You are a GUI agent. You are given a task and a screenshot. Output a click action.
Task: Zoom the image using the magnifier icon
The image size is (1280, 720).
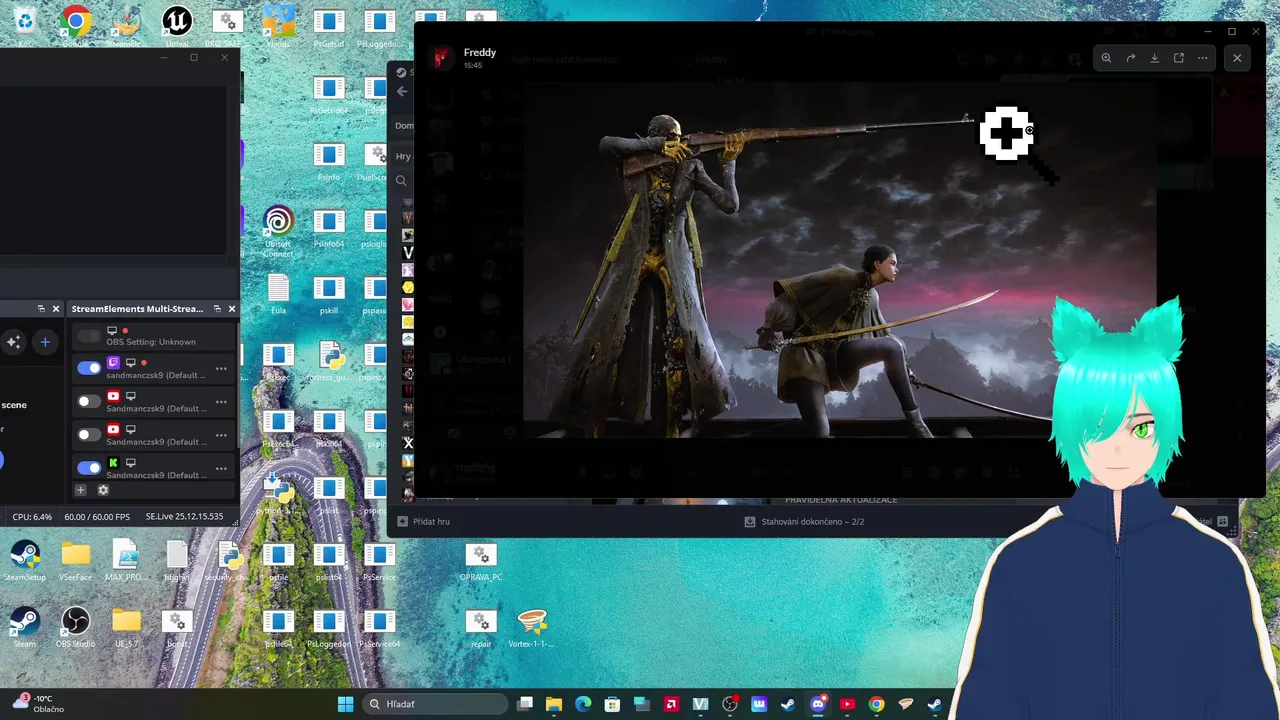point(1106,58)
